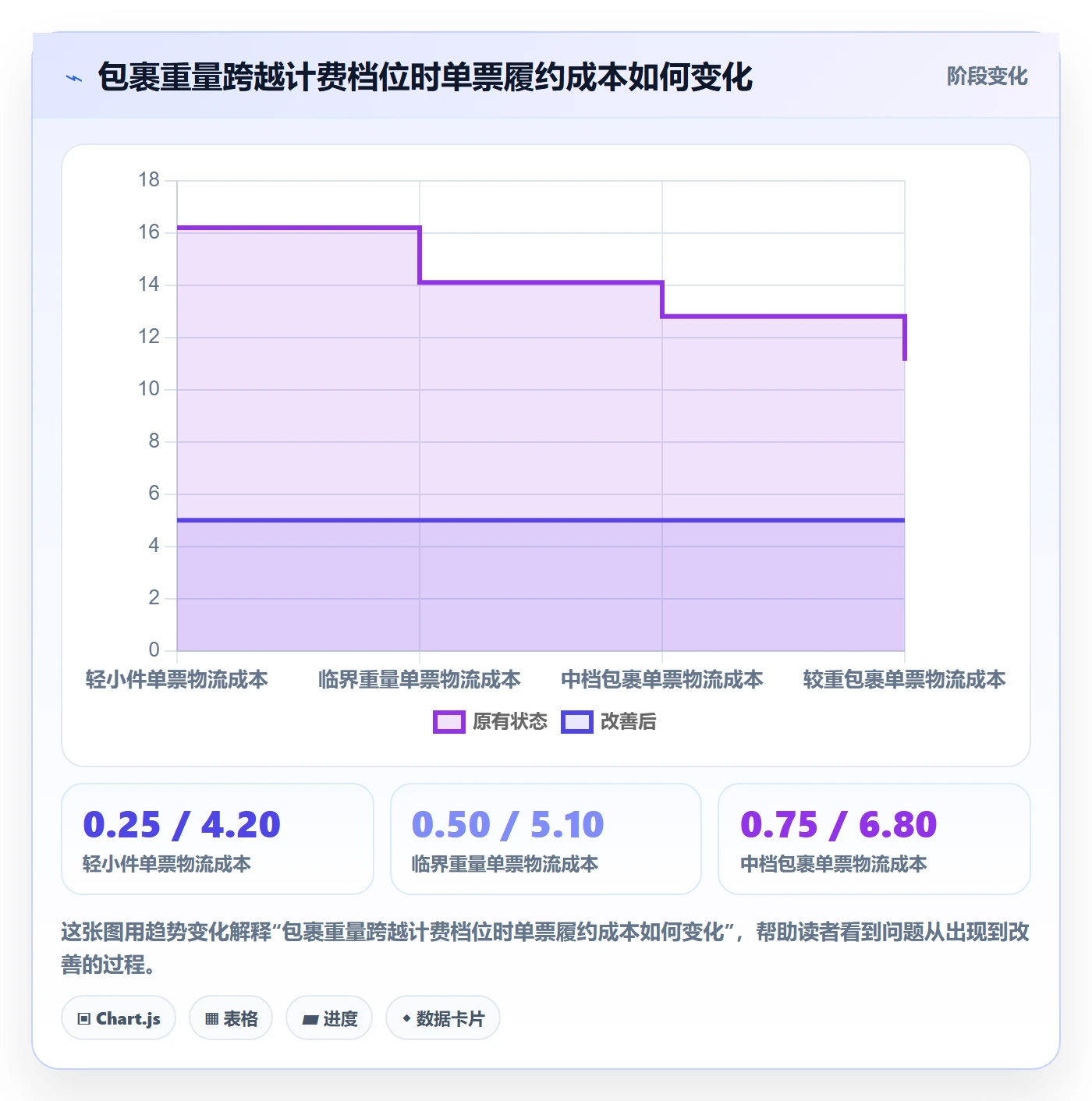This screenshot has height=1101, width=1092.
Task: Click the chart title 包裹重量跨越计费档位时单票履约成本如何变化
Action: coord(425,77)
